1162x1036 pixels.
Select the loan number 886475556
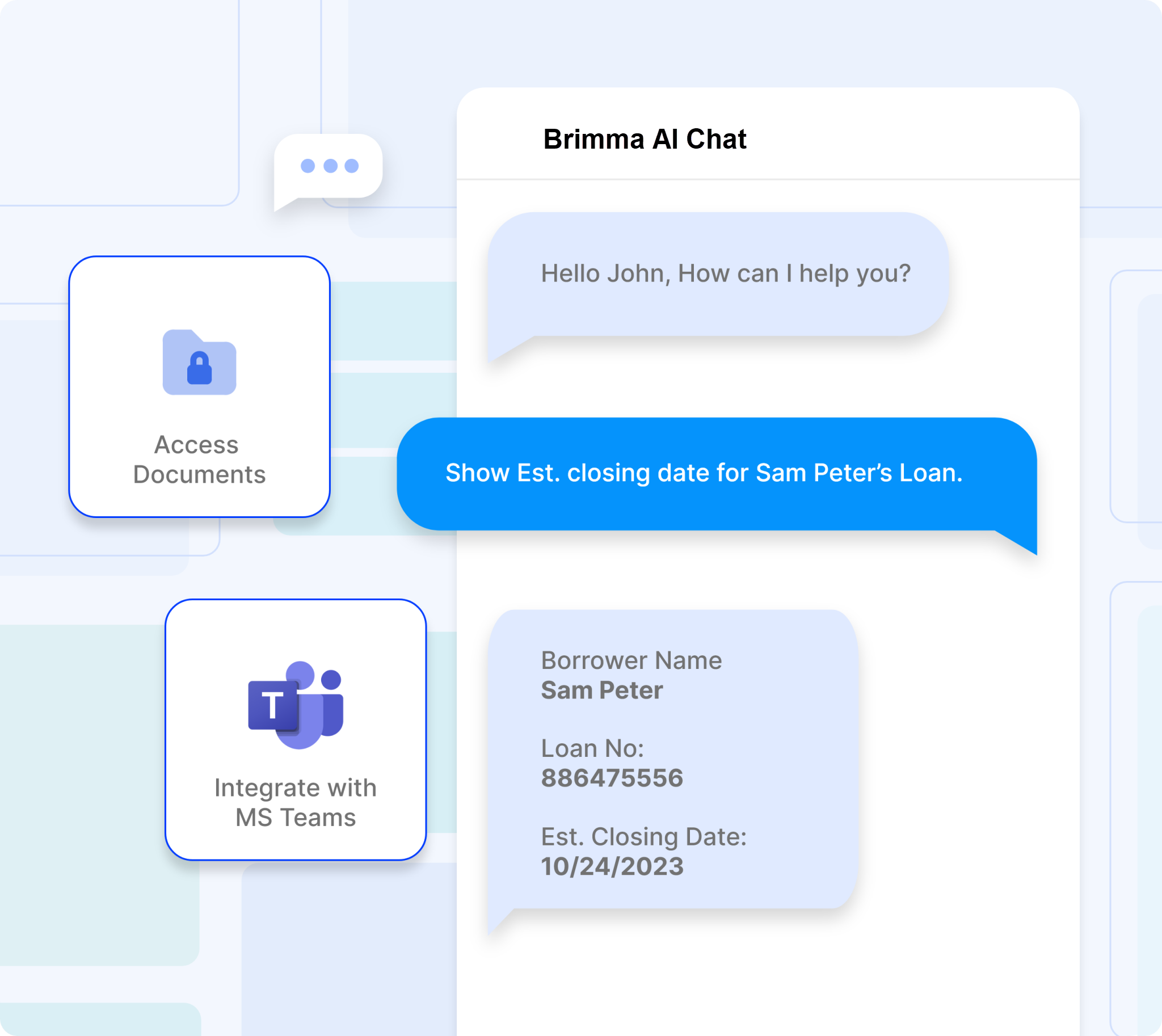pyautogui.click(x=612, y=778)
